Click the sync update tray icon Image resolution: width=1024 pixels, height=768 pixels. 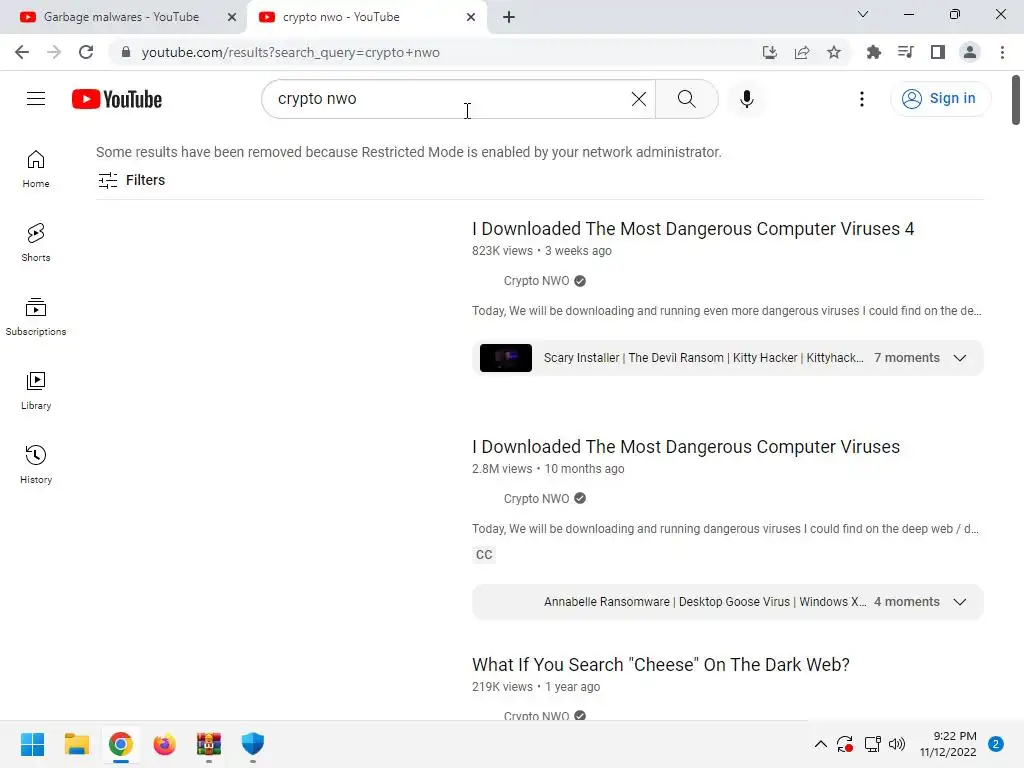coord(845,744)
